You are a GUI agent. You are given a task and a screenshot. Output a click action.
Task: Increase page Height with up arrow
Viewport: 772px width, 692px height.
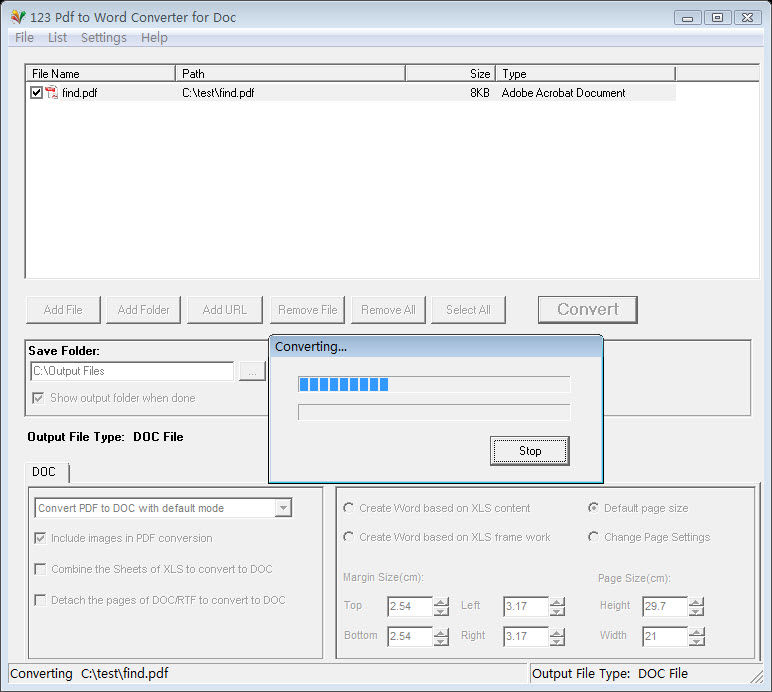697,602
